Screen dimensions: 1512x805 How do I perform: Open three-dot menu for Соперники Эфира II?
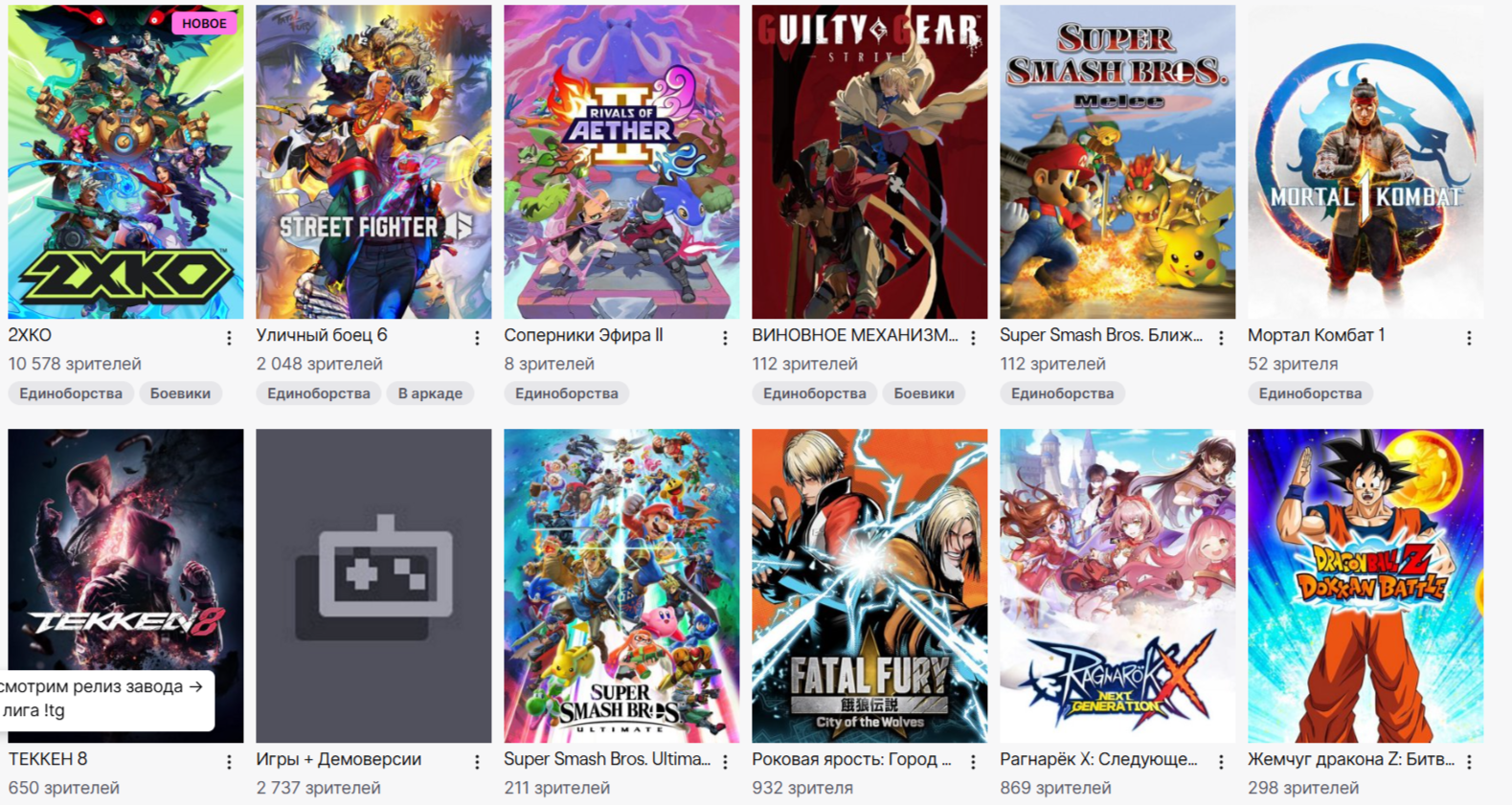(x=725, y=338)
